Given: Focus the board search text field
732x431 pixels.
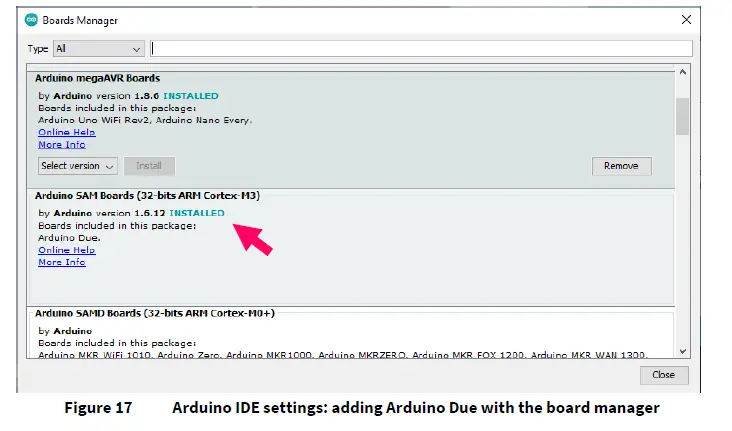Looking at the screenshot, I should point(421,49).
